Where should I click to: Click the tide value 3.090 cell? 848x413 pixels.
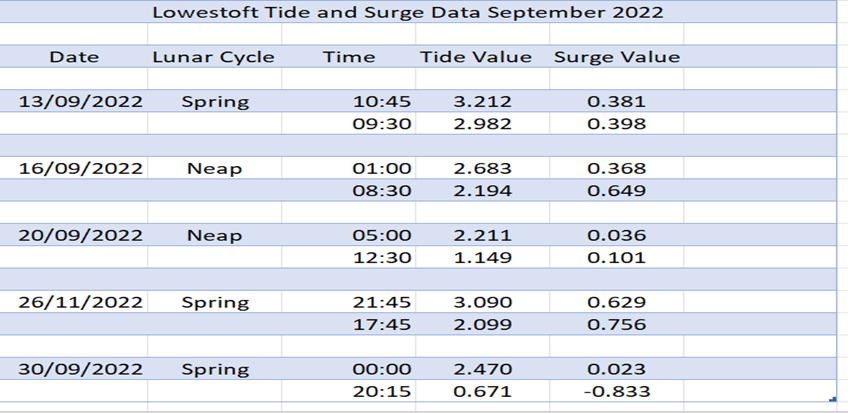(482, 302)
